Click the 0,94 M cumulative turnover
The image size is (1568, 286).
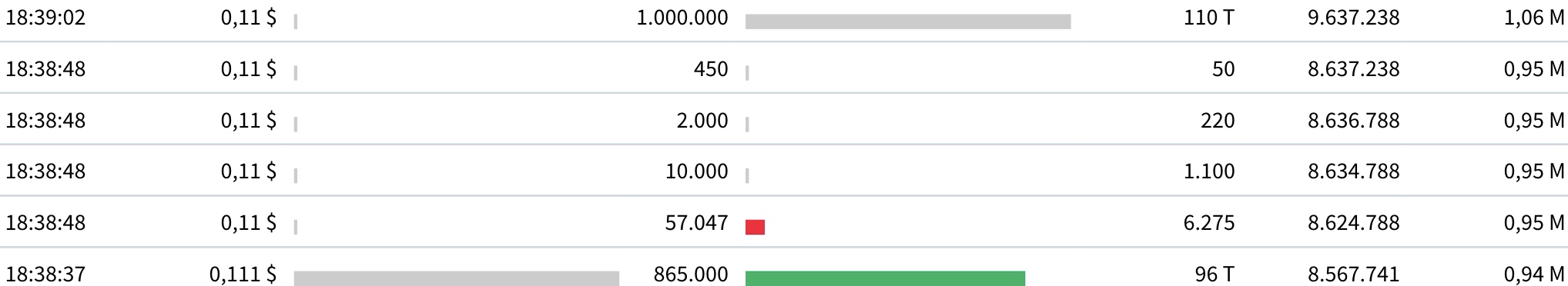click(x=1534, y=274)
